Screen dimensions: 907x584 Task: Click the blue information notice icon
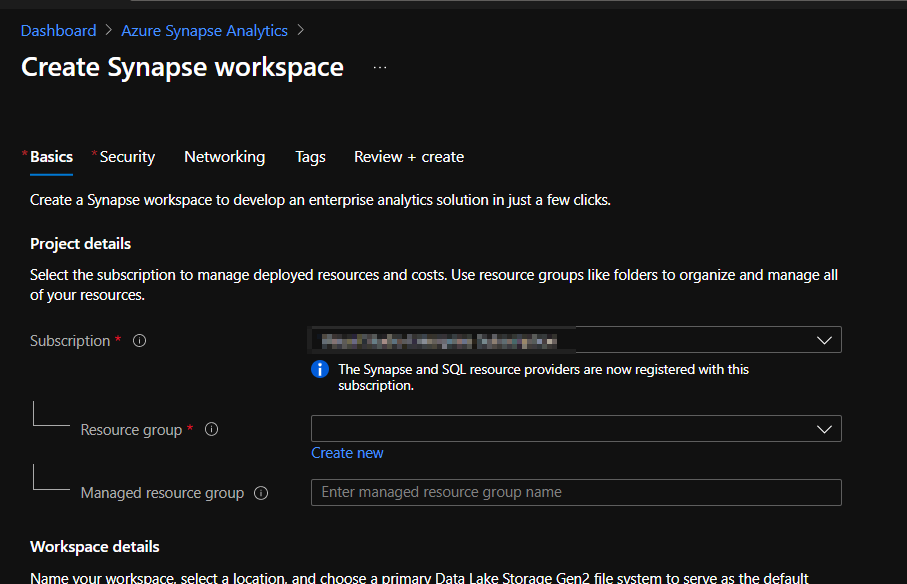coord(320,369)
